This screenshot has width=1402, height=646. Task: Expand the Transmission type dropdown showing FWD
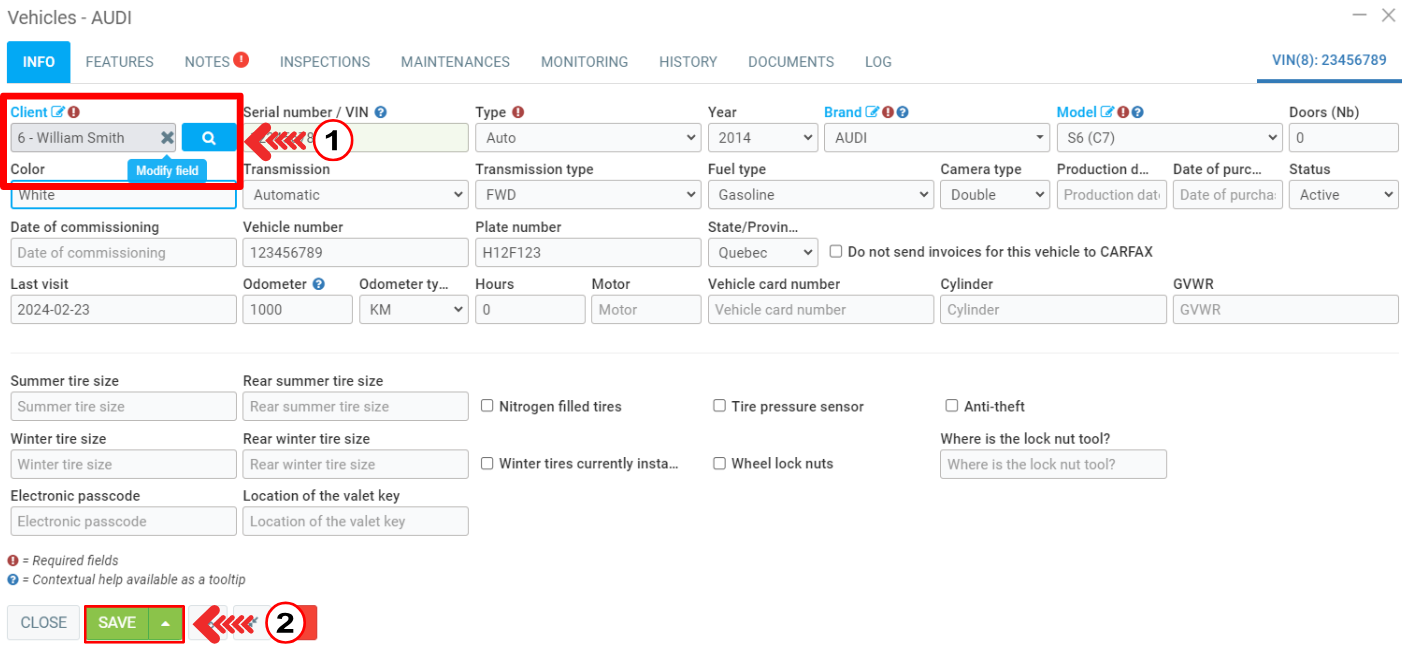click(588, 195)
